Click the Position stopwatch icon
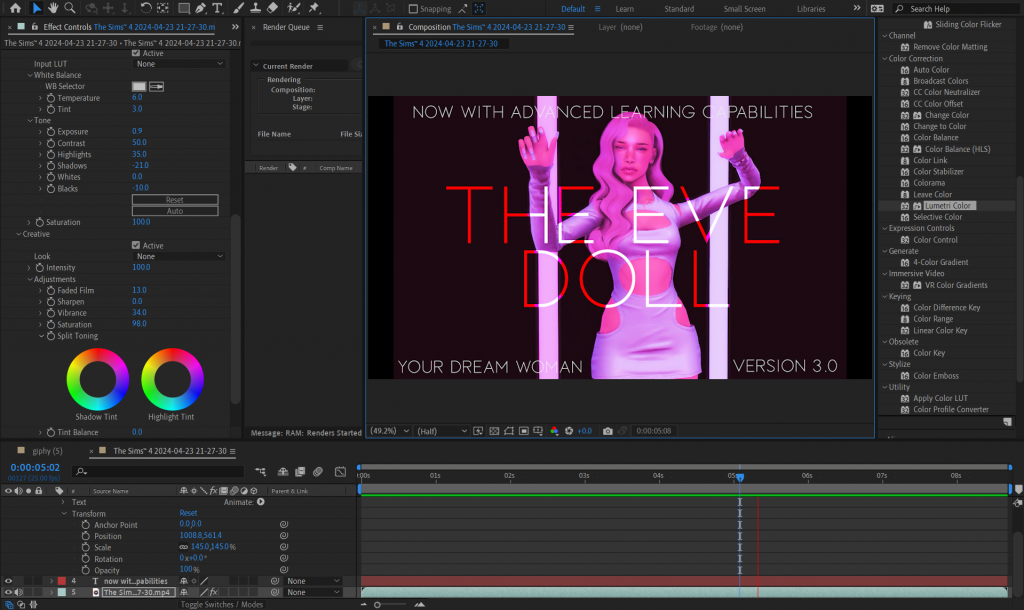 tap(86, 536)
